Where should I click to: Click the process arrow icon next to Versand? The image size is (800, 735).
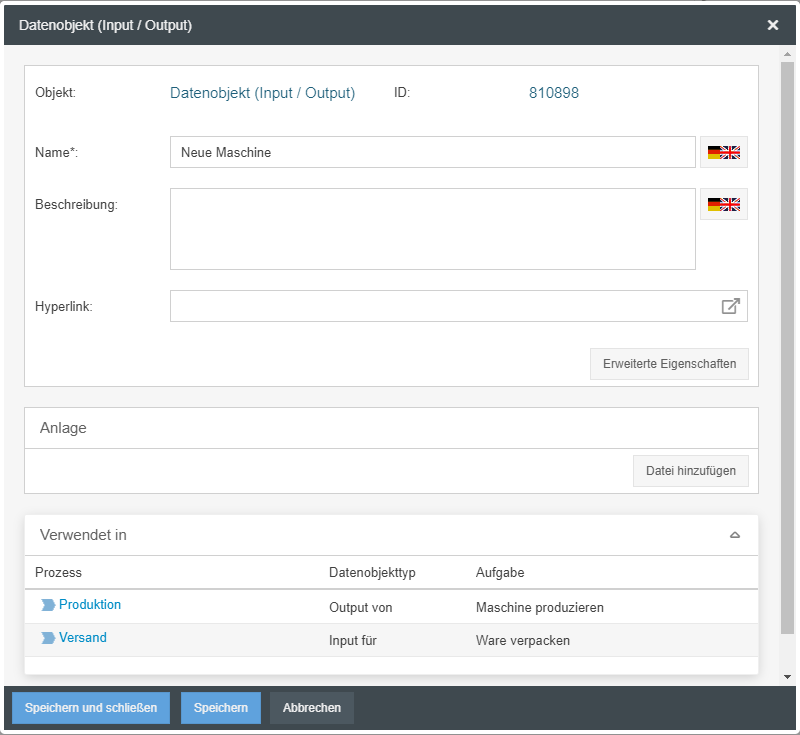coord(48,638)
